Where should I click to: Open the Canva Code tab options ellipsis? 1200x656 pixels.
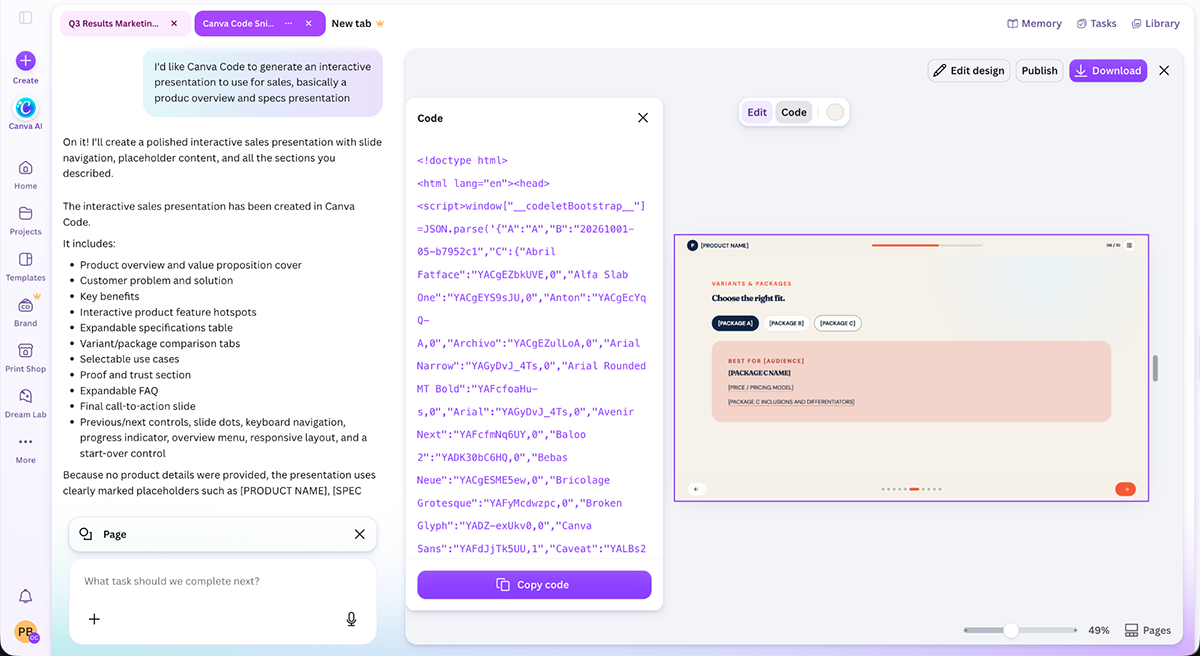pos(289,23)
